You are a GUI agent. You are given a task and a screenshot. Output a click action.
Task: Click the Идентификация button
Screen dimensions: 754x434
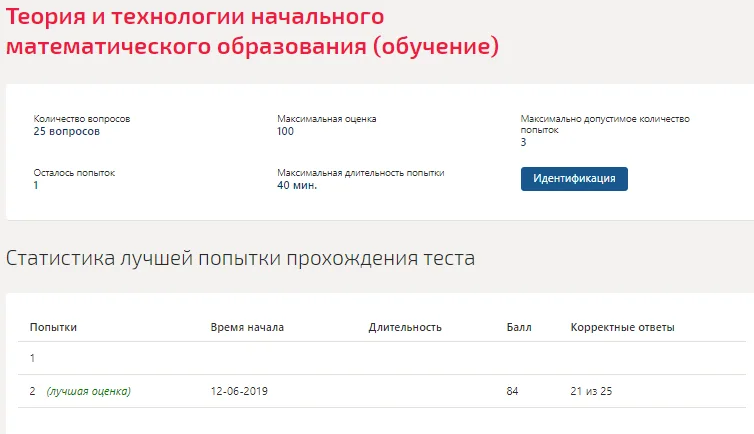coord(574,179)
